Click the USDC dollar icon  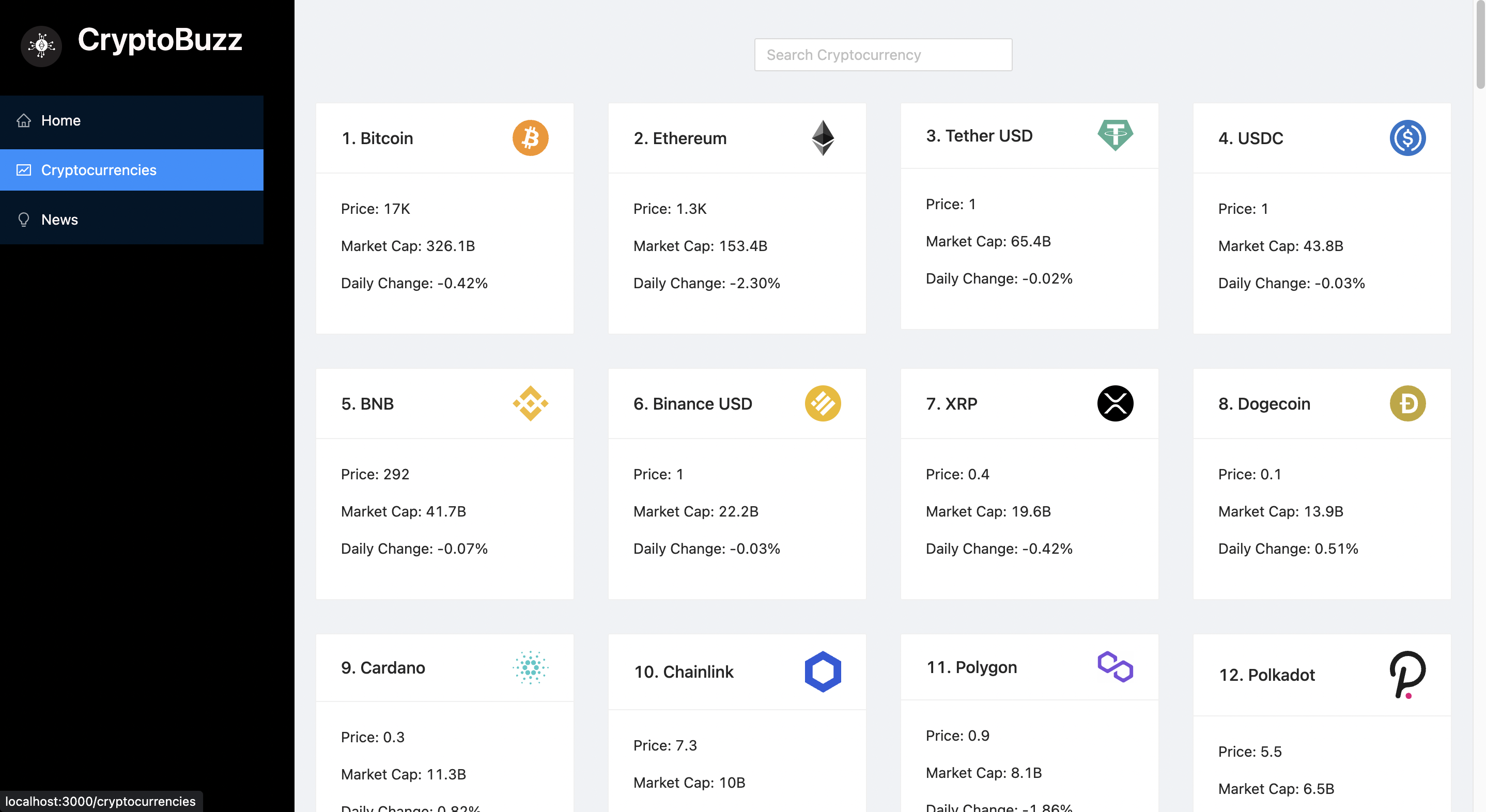pos(1407,137)
